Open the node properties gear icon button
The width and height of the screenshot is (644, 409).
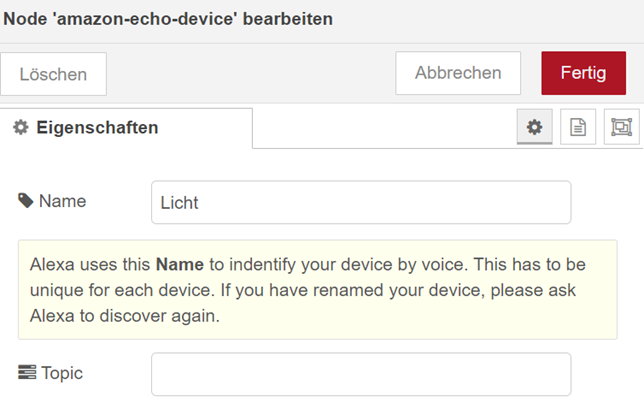click(534, 127)
